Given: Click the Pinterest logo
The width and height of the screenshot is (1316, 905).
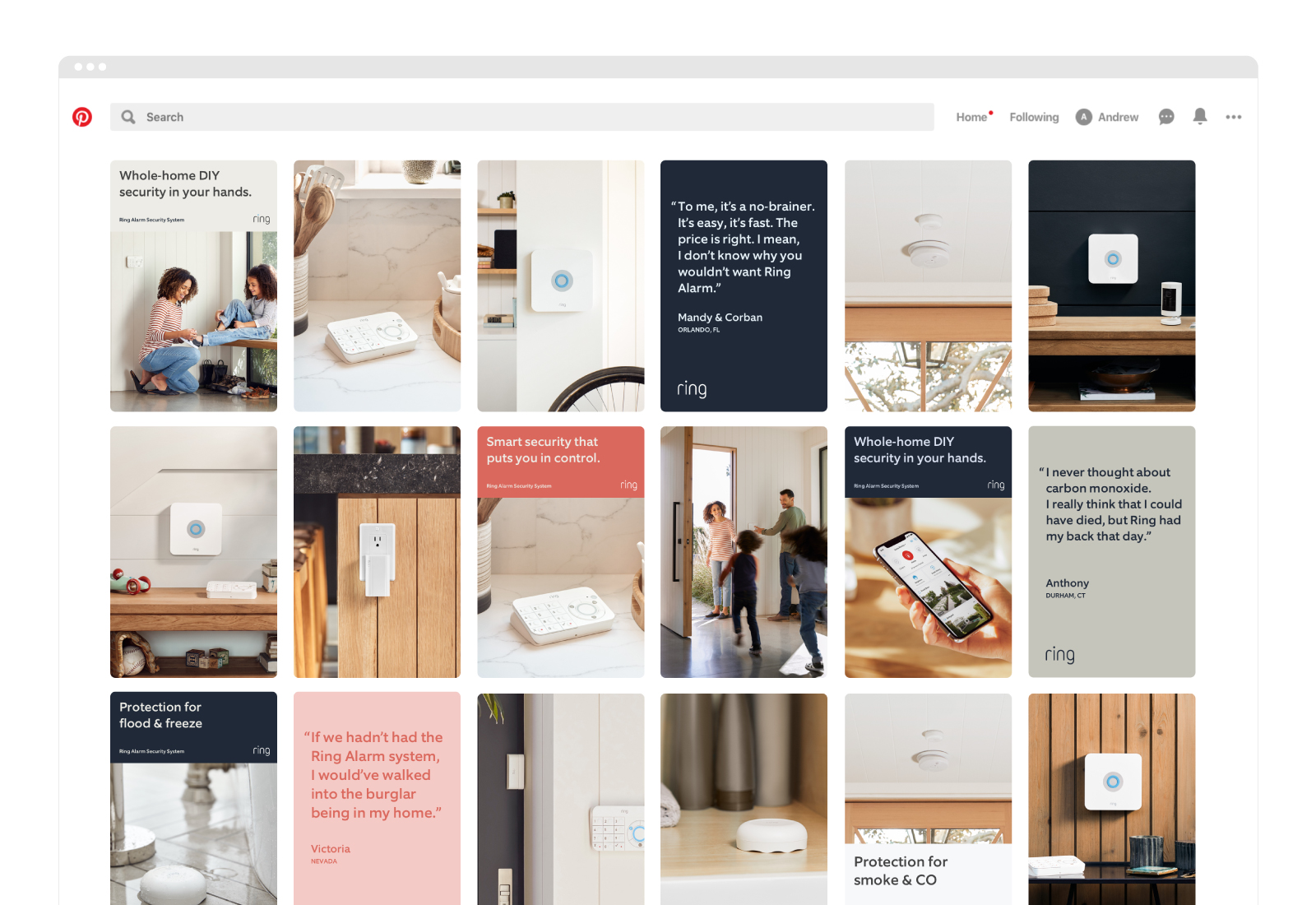Looking at the screenshot, I should pos(82,117).
